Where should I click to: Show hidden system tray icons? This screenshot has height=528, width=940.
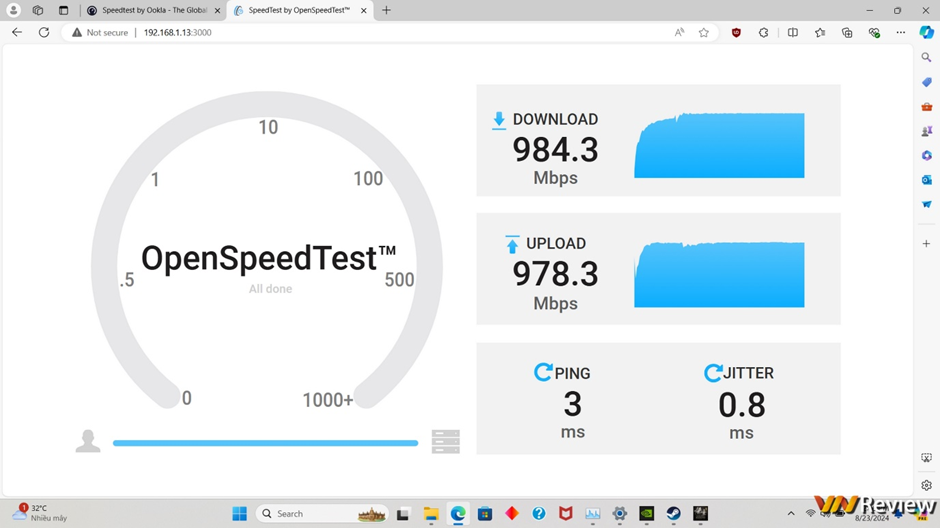click(791, 514)
